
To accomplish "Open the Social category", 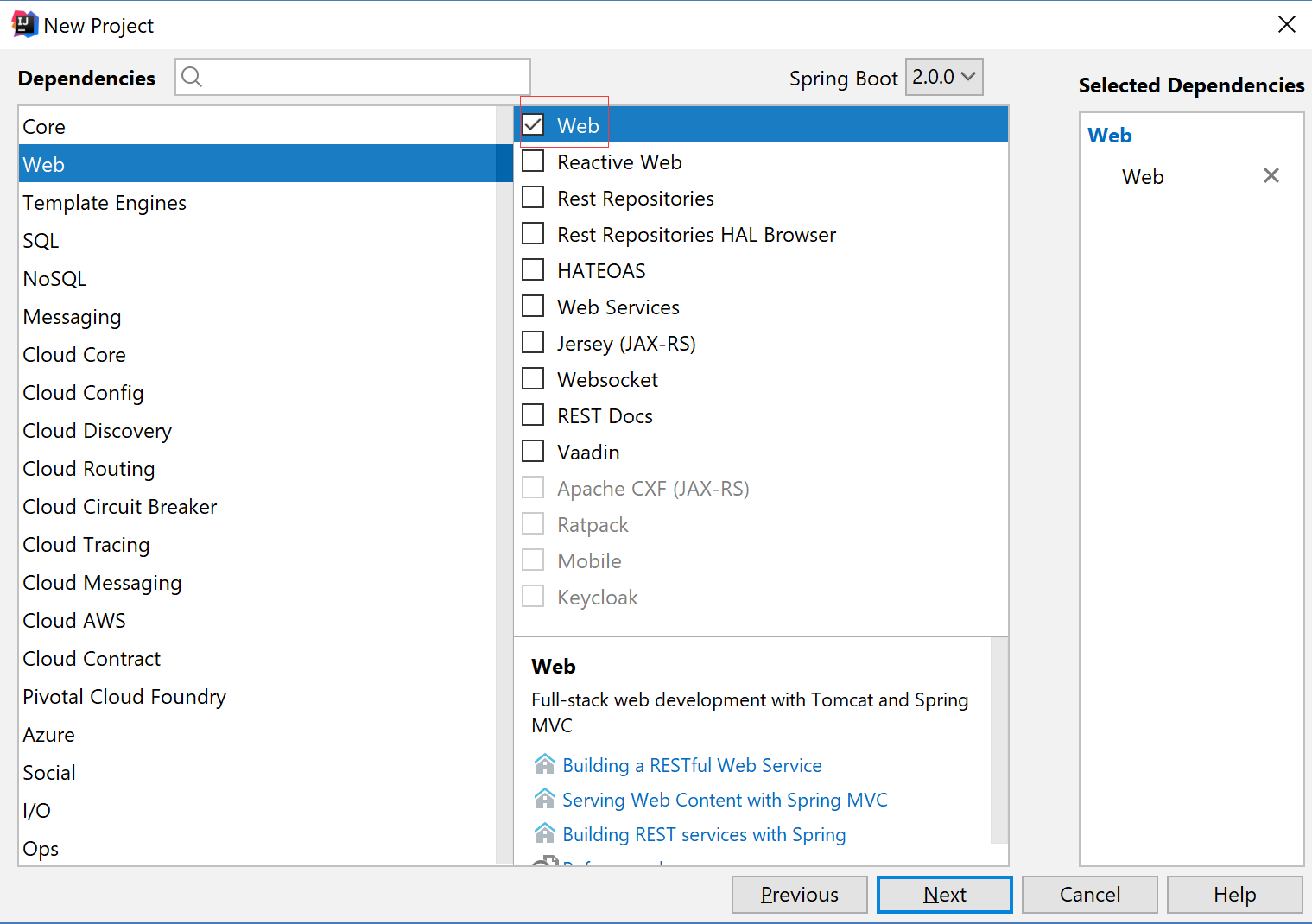I will coord(257,773).
